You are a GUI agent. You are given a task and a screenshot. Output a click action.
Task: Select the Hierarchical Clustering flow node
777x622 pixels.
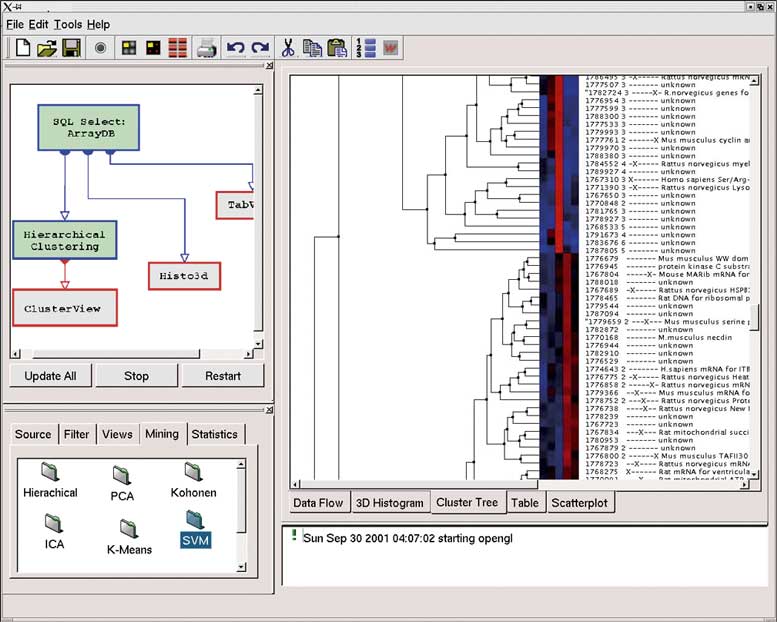point(64,241)
